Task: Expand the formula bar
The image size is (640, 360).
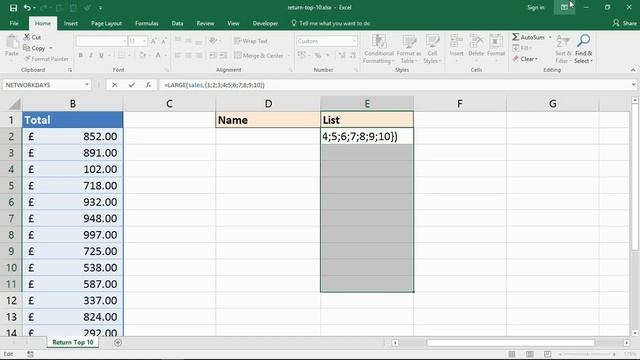Action: coord(633,85)
